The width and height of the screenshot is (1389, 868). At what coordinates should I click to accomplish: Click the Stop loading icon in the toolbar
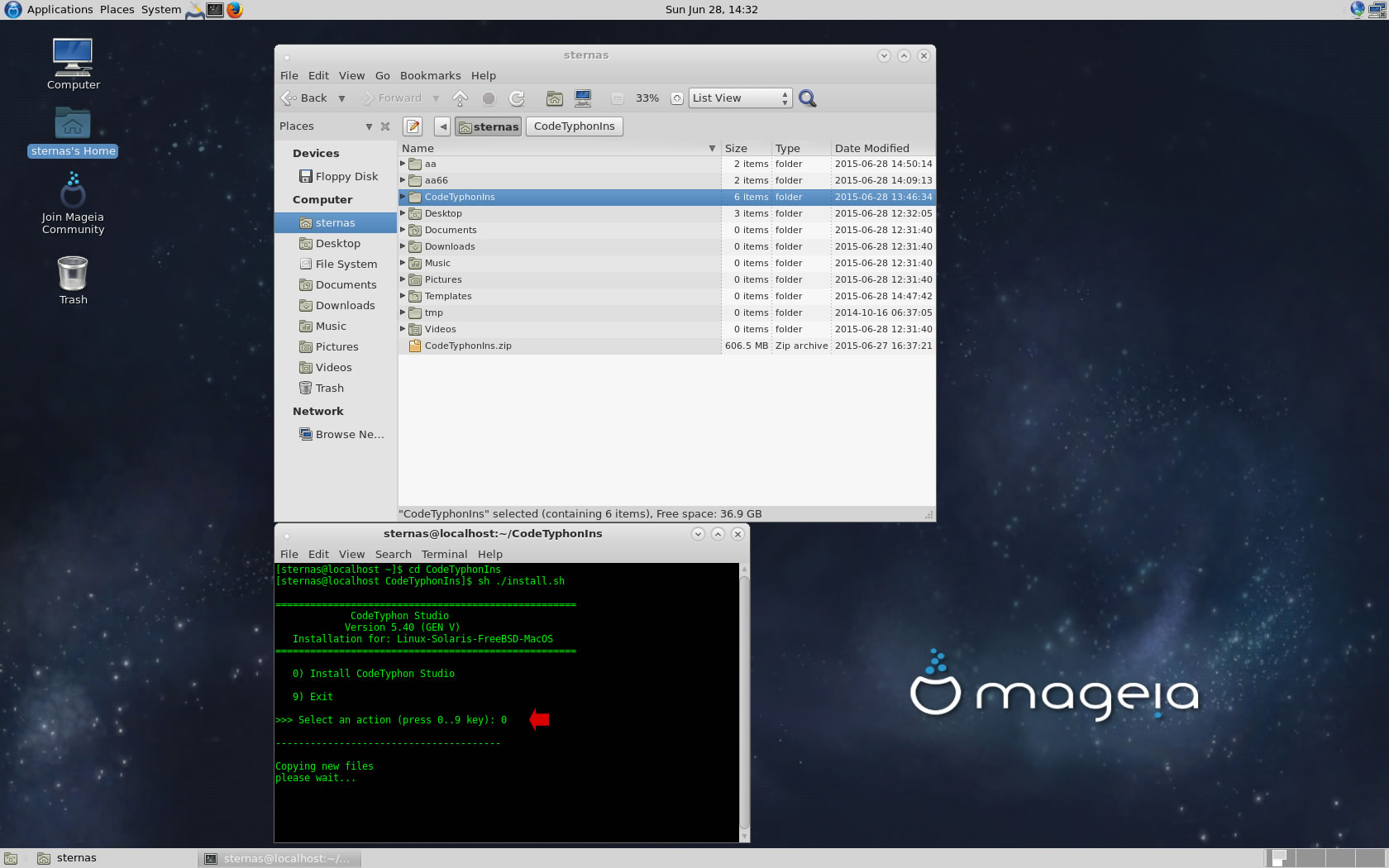(x=489, y=98)
